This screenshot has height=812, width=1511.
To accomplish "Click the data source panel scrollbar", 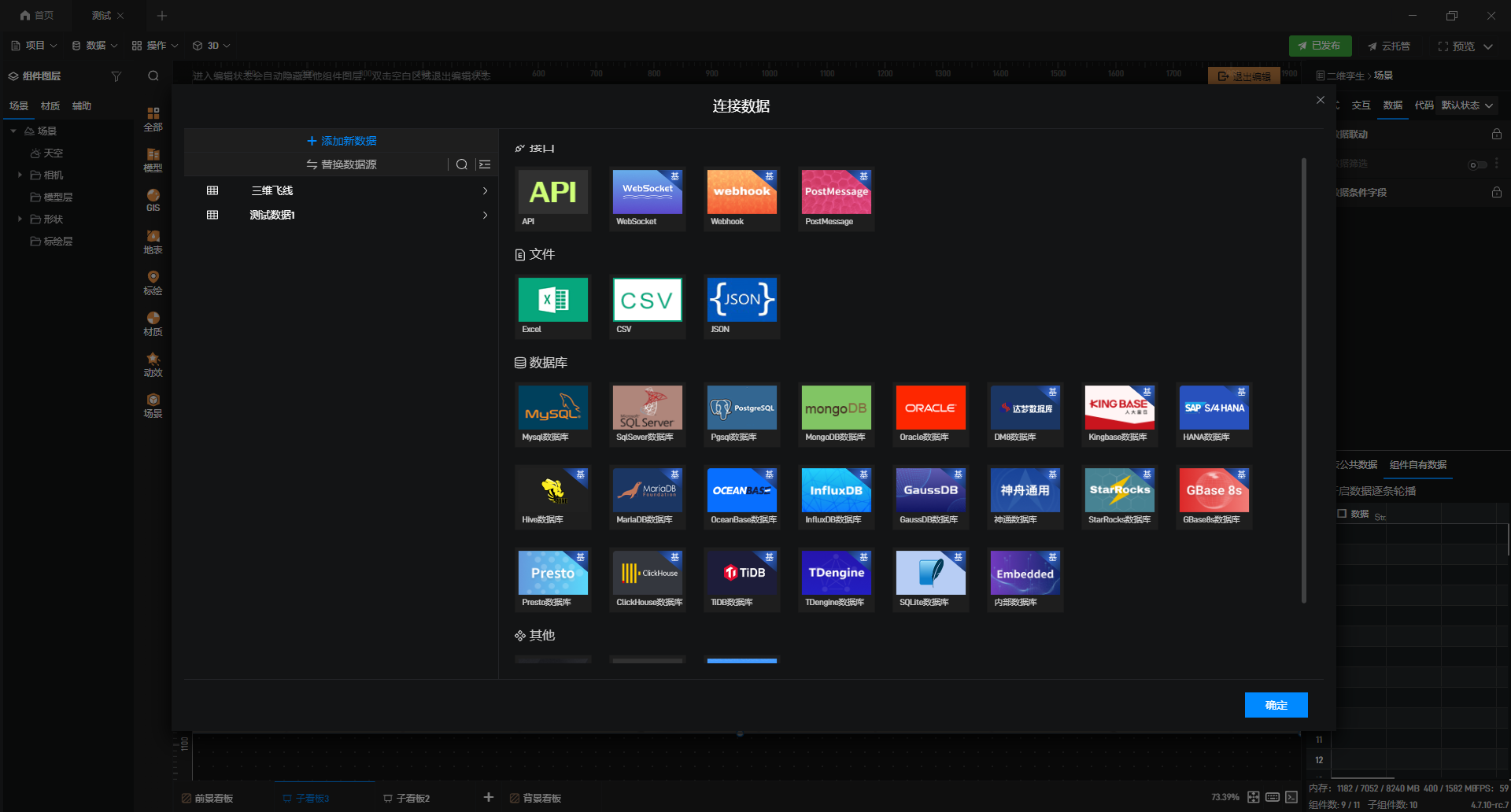I will click(x=1304, y=380).
